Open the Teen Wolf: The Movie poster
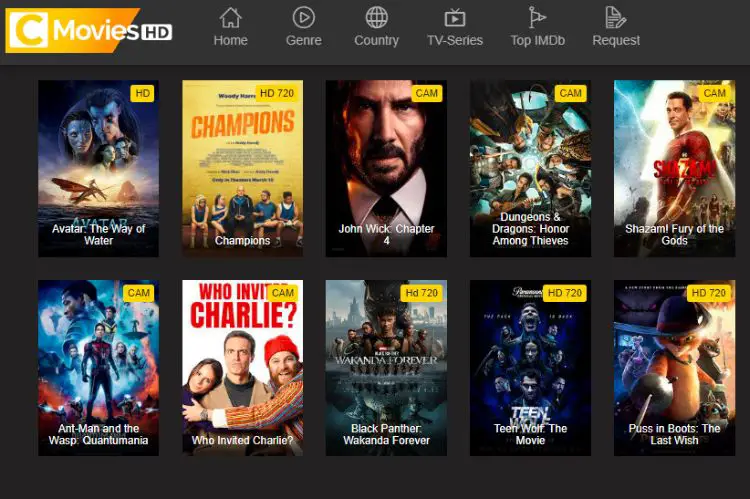The height and width of the screenshot is (499, 750). pyautogui.click(x=530, y=367)
